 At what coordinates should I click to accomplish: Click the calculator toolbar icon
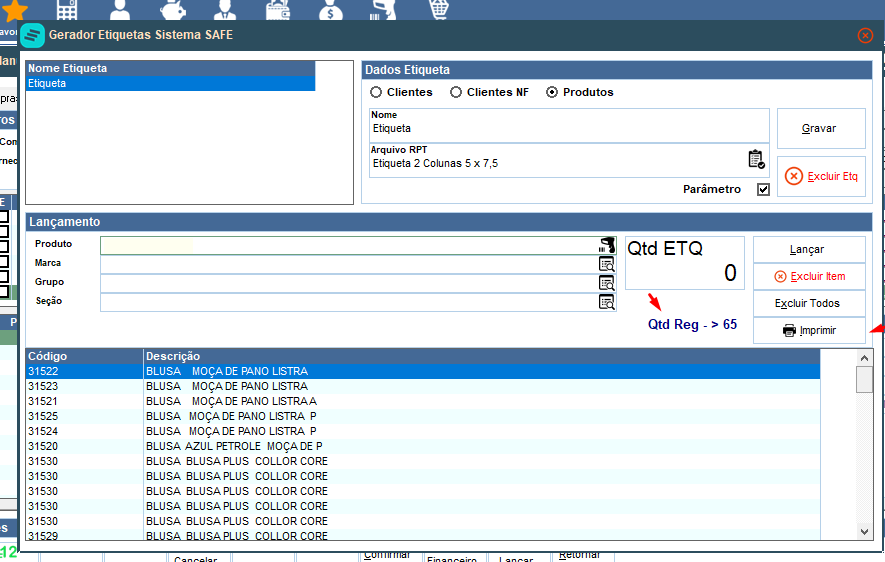(67, 10)
